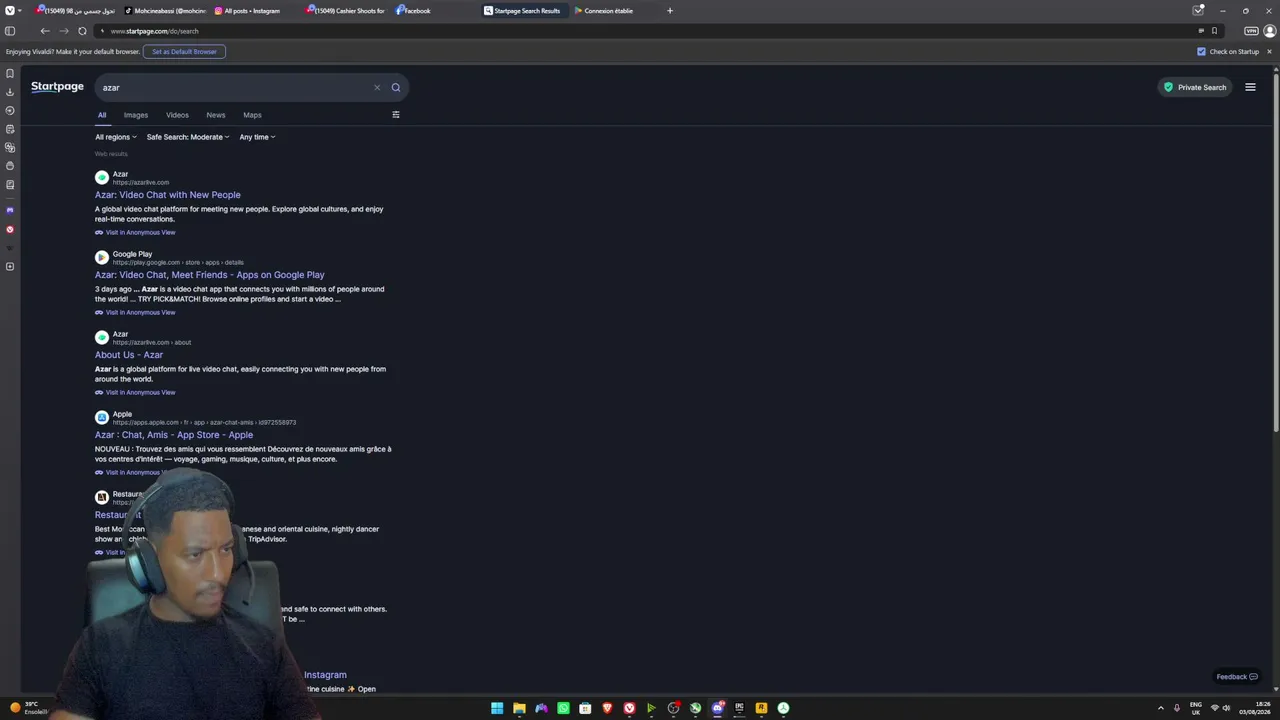Open the About Us - Azar result

click(129, 355)
